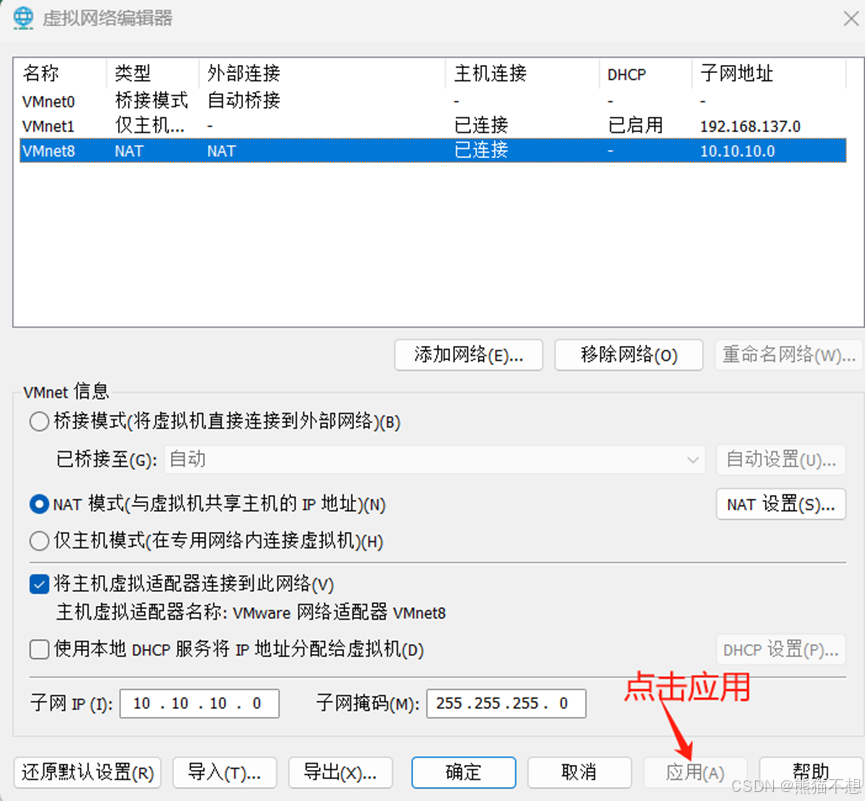Open NAT 设置(S)... dialog

coord(781,504)
